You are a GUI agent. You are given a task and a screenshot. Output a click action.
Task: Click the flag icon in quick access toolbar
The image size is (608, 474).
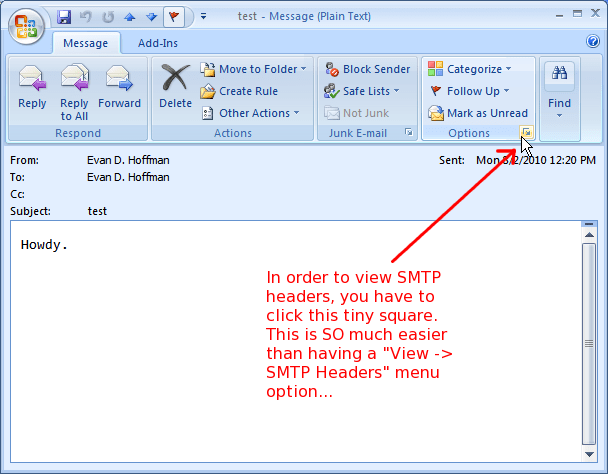click(173, 17)
